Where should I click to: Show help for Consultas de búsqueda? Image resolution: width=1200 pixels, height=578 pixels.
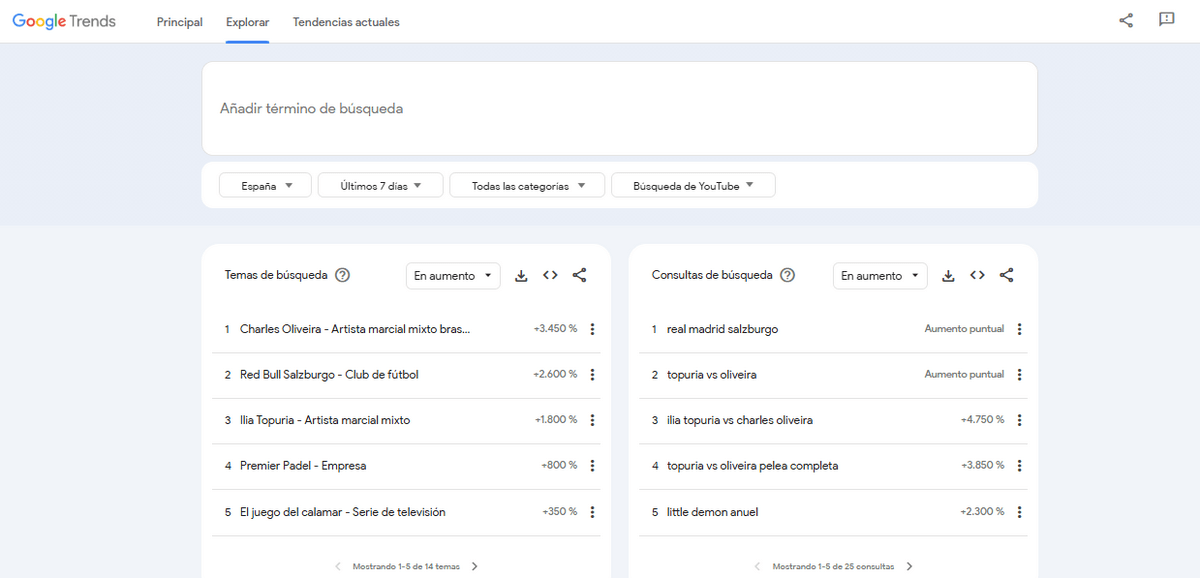(x=787, y=275)
